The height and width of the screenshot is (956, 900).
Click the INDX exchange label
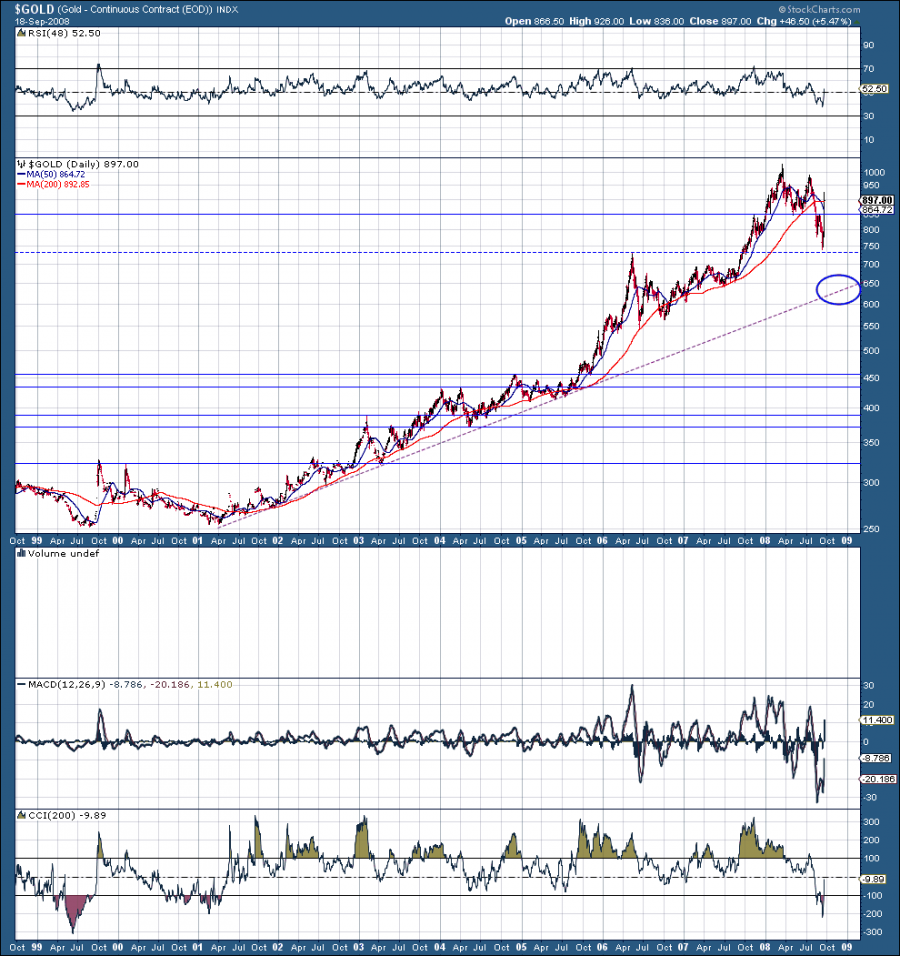coord(227,10)
